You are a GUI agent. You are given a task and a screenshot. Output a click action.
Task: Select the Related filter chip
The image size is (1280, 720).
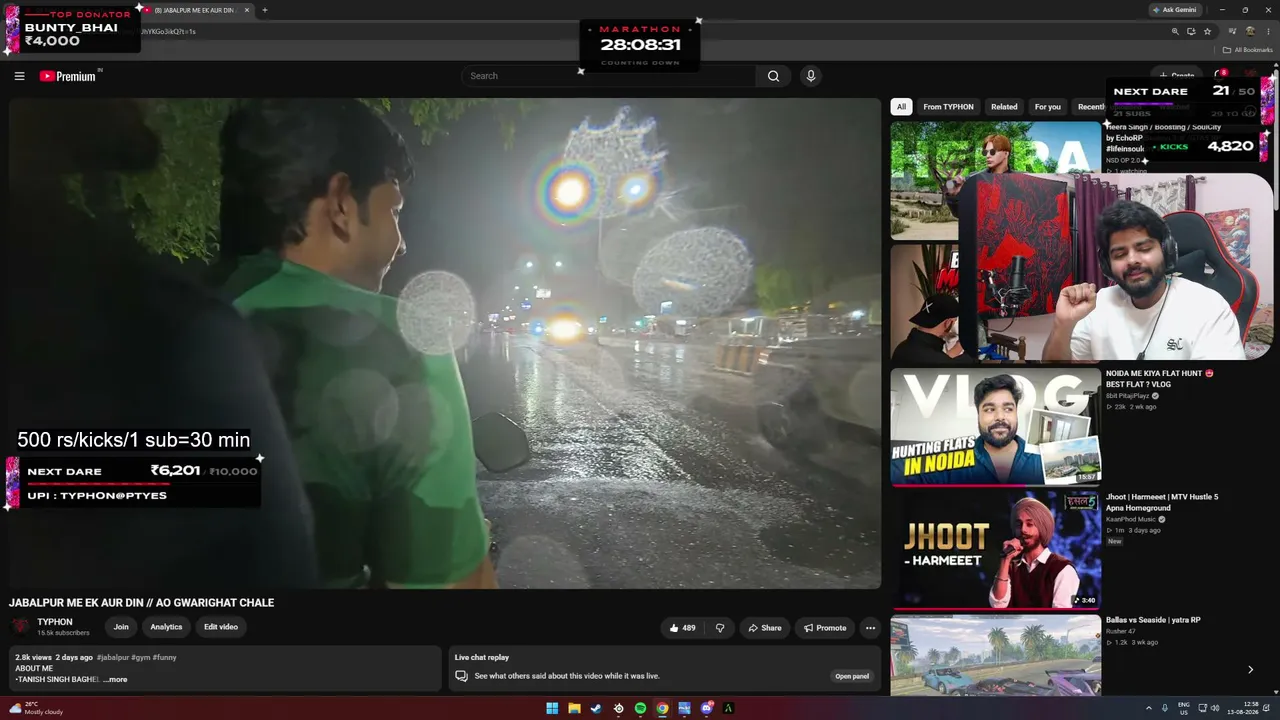[x=1004, y=107]
